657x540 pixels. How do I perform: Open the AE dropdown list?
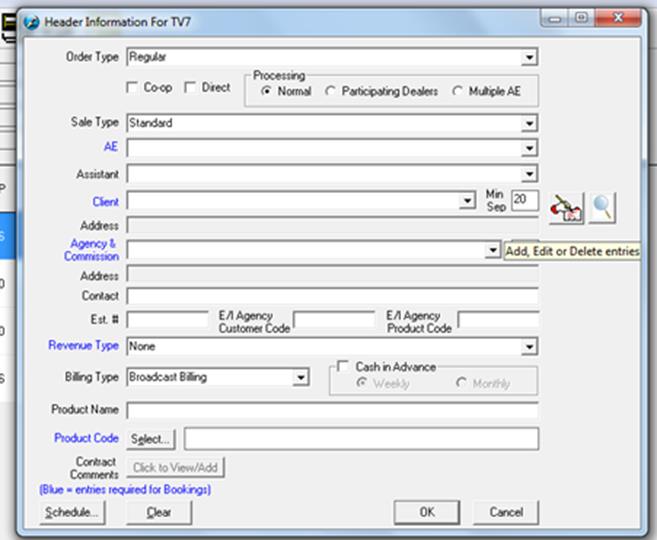point(530,149)
